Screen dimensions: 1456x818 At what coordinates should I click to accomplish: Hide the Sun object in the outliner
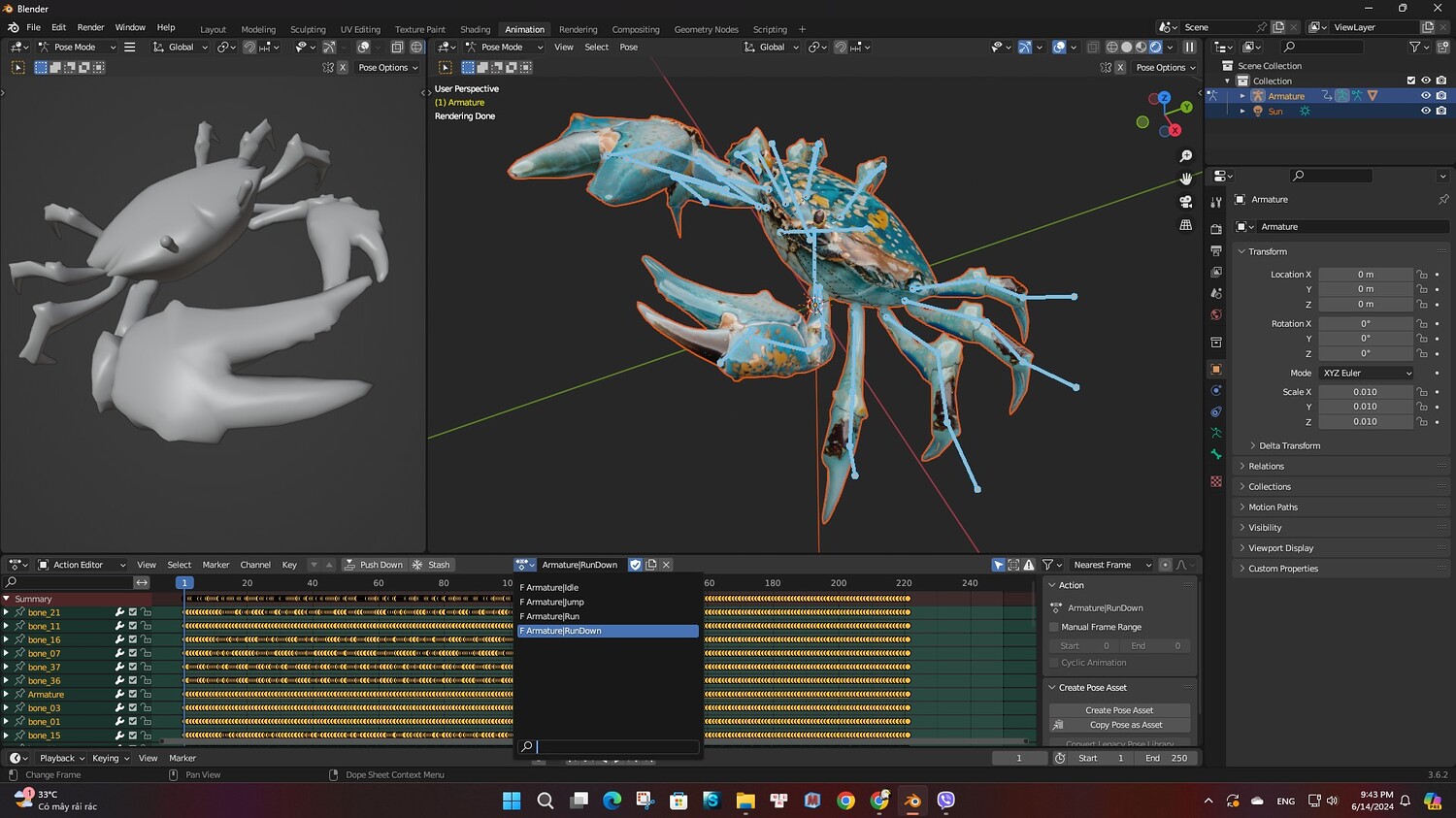(1426, 112)
